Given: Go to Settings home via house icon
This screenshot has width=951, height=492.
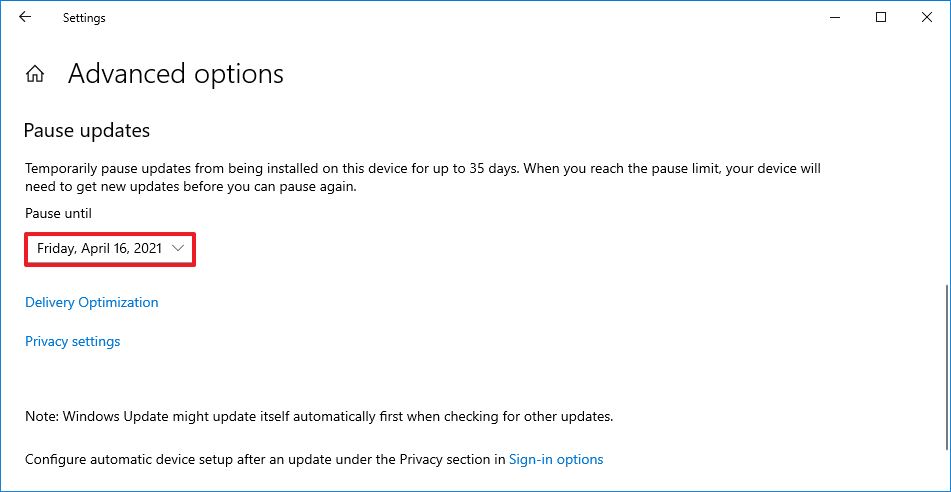Looking at the screenshot, I should 35,74.
